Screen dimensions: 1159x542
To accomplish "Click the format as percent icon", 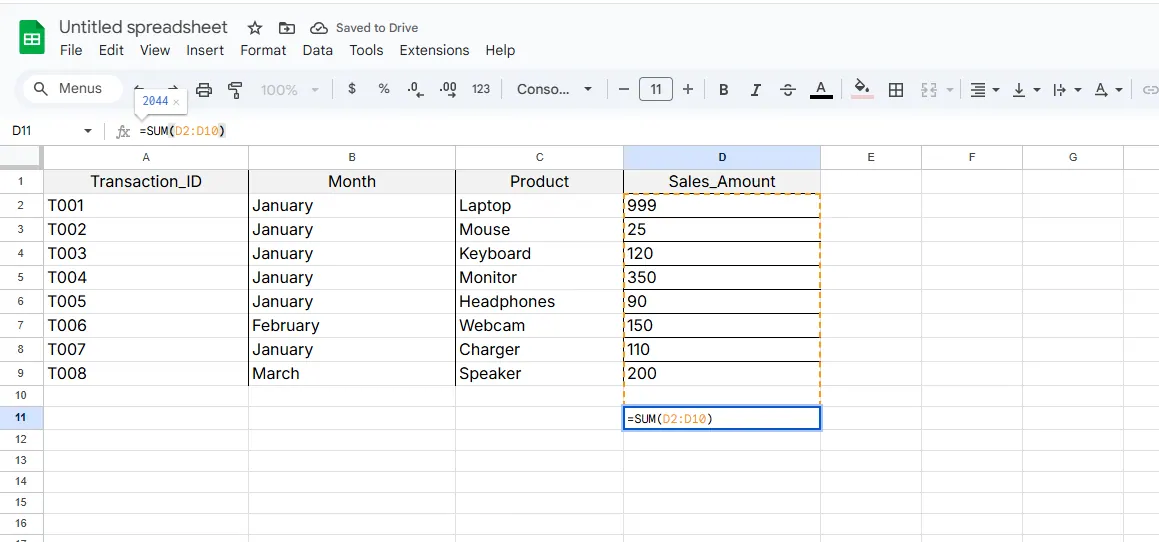I will pos(384,89).
